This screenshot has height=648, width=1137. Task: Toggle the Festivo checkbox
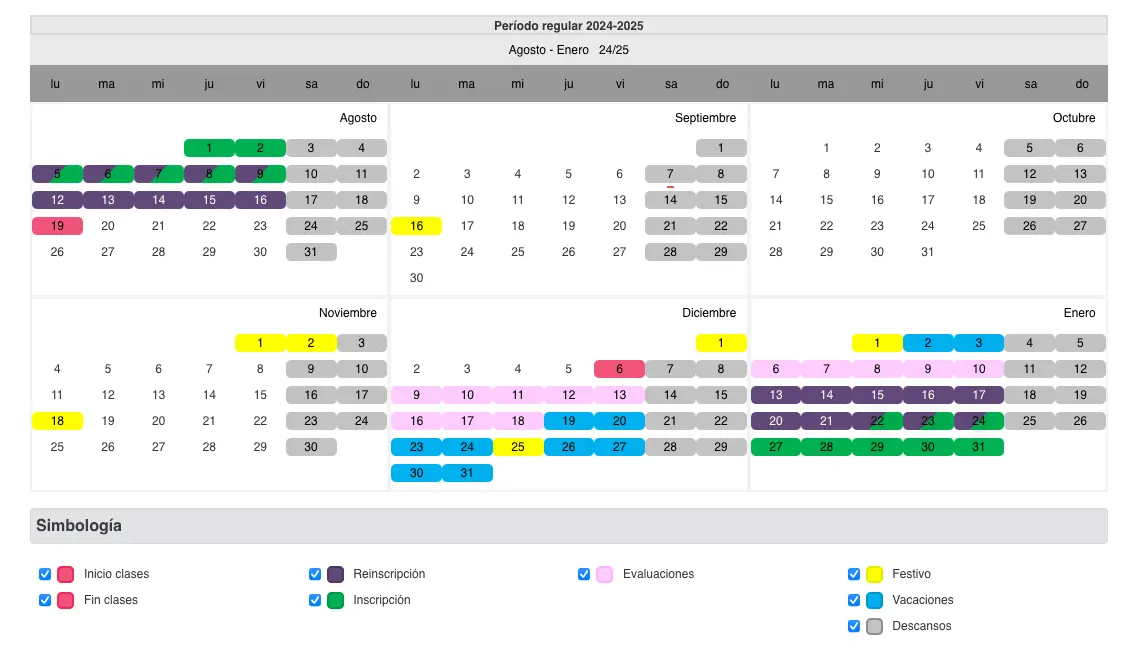(853, 574)
